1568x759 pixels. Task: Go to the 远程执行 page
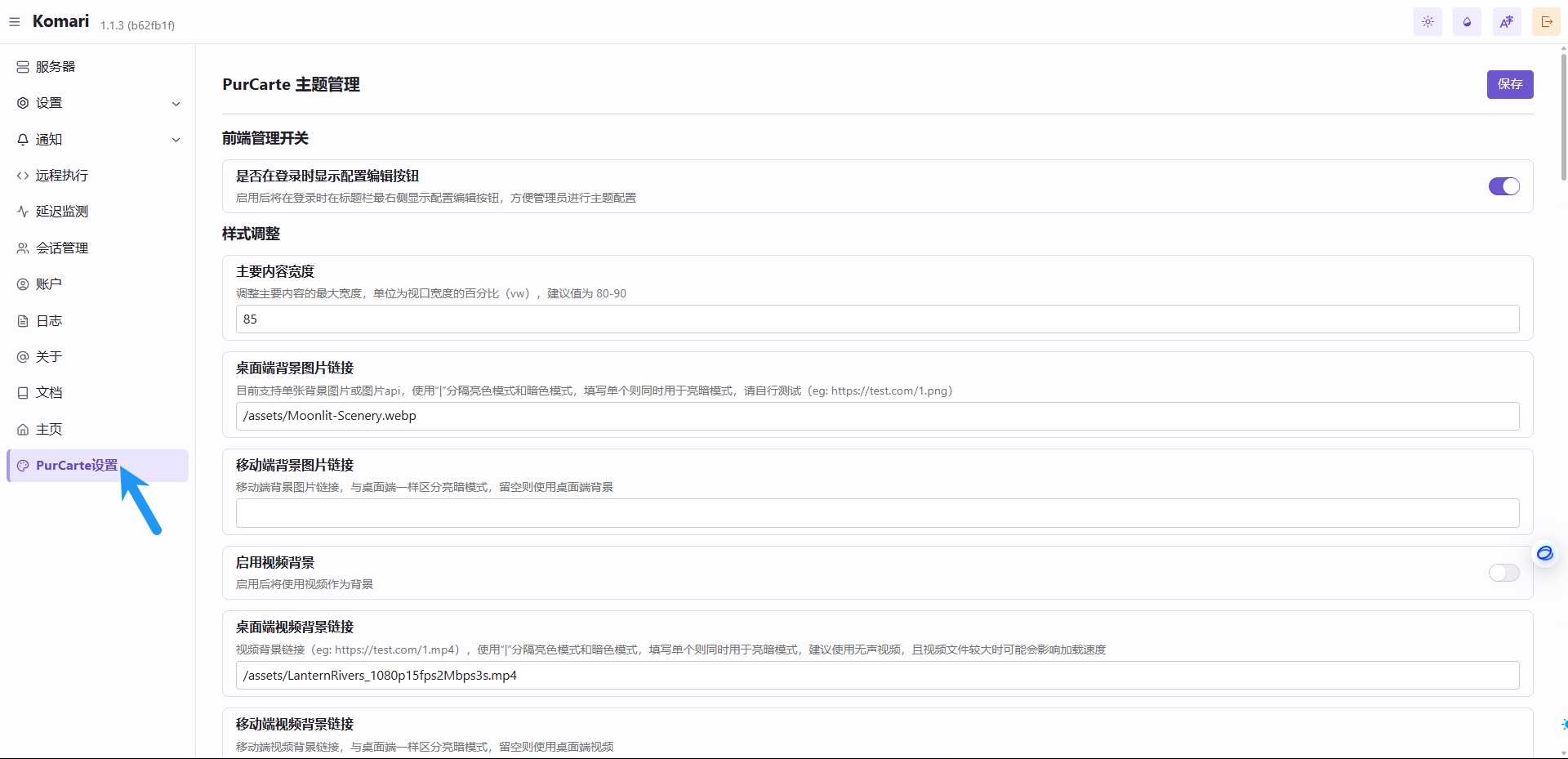[x=61, y=176]
